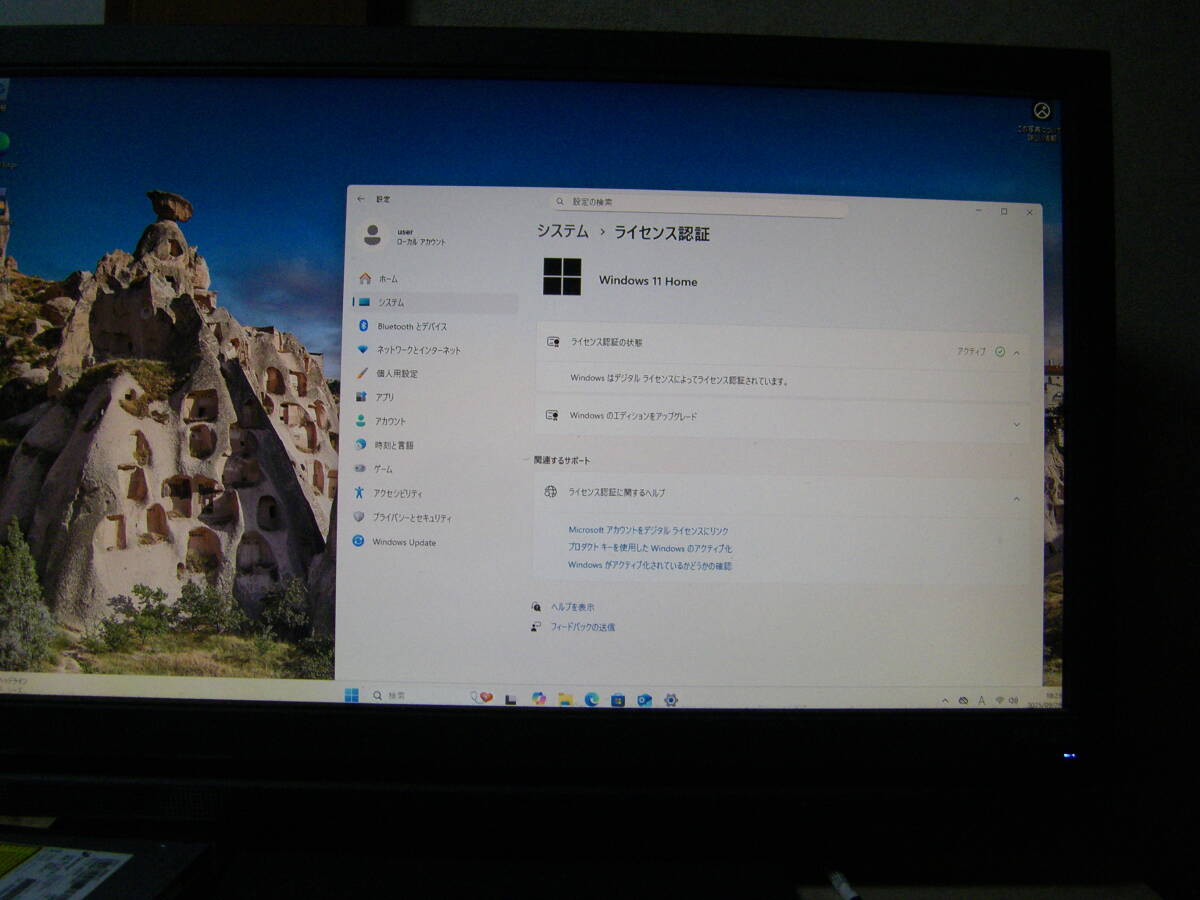The image size is (1200, 900).
Task: Click フィードバックの送信 link
Action: (x=583, y=627)
